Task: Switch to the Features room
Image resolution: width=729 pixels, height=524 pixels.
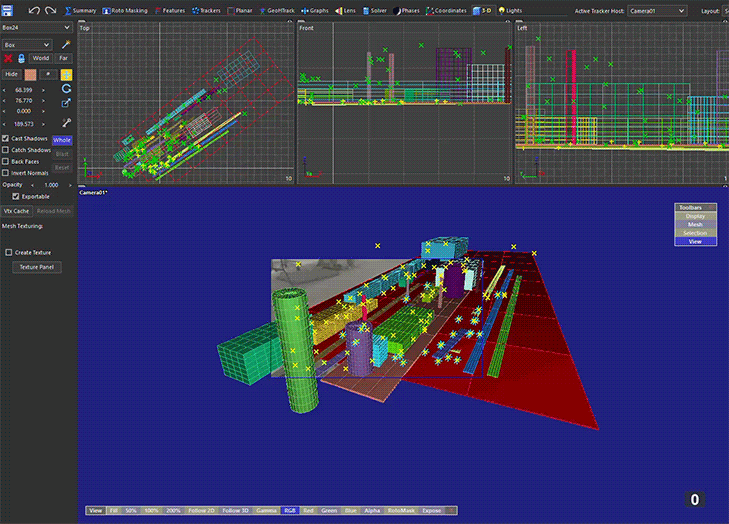Action: (x=170, y=10)
